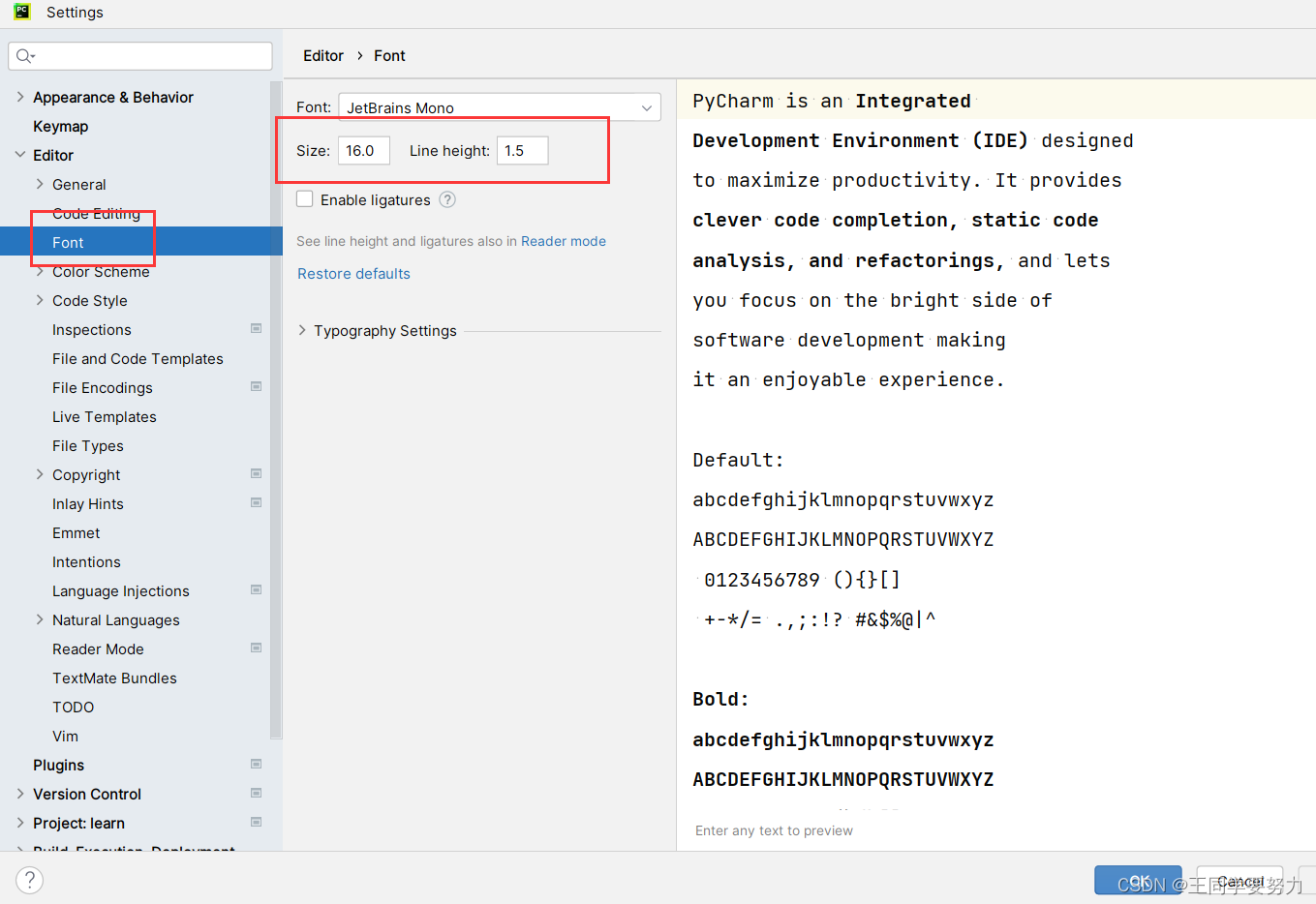The image size is (1316, 904).
Task: Open Vim settings item
Action: tap(65, 736)
